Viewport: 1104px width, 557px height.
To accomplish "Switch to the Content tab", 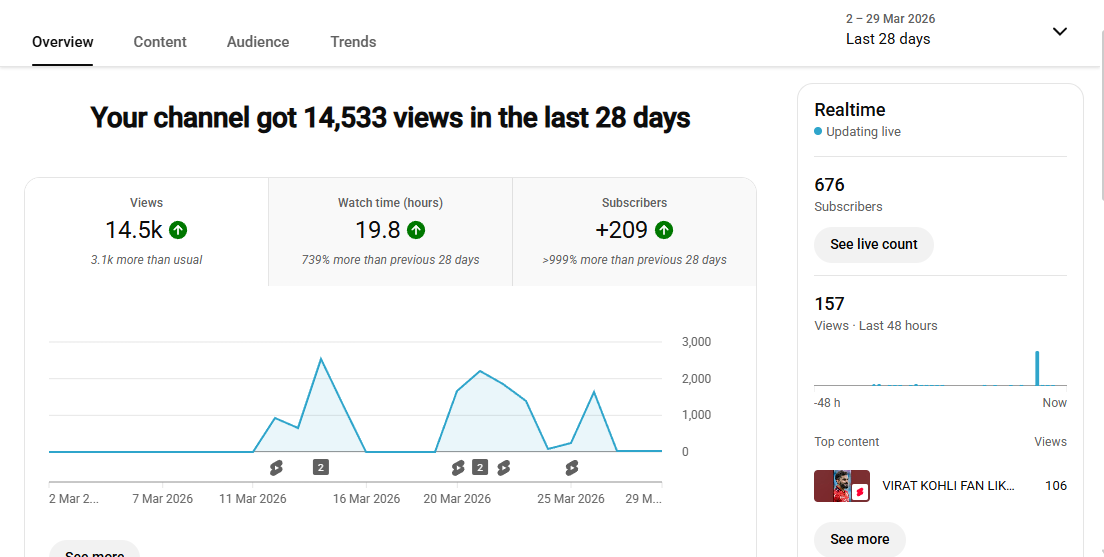I will 160,42.
